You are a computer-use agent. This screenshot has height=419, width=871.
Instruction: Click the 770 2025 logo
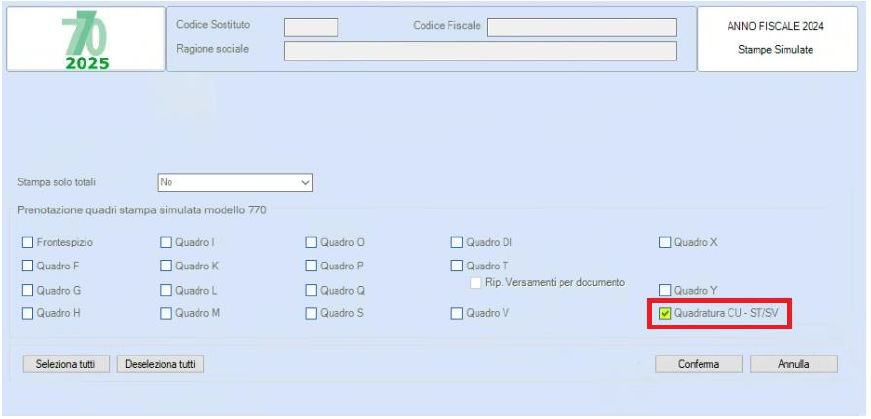[x=86, y=42]
